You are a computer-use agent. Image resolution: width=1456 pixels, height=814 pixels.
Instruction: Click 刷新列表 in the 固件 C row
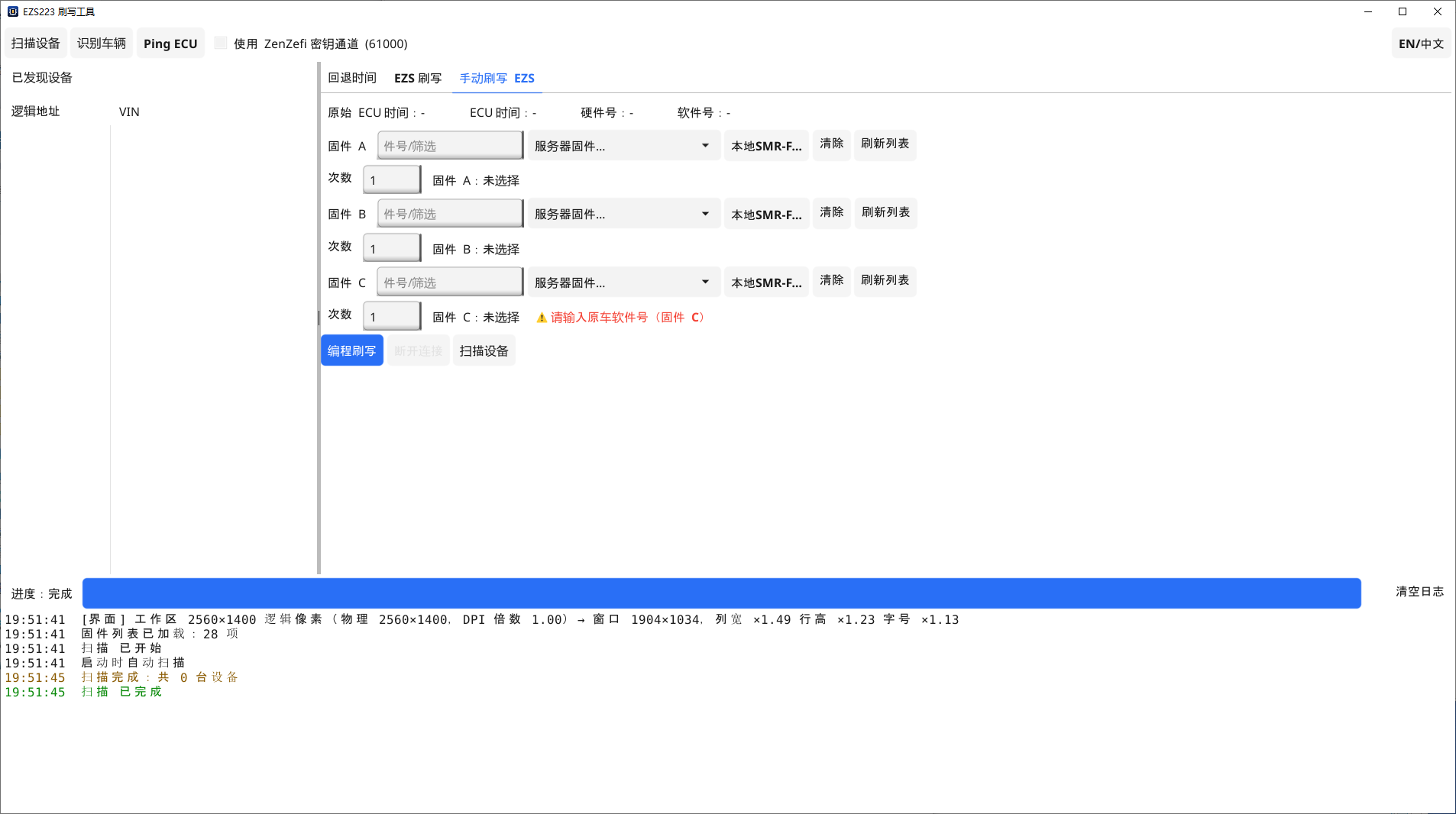point(885,281)
